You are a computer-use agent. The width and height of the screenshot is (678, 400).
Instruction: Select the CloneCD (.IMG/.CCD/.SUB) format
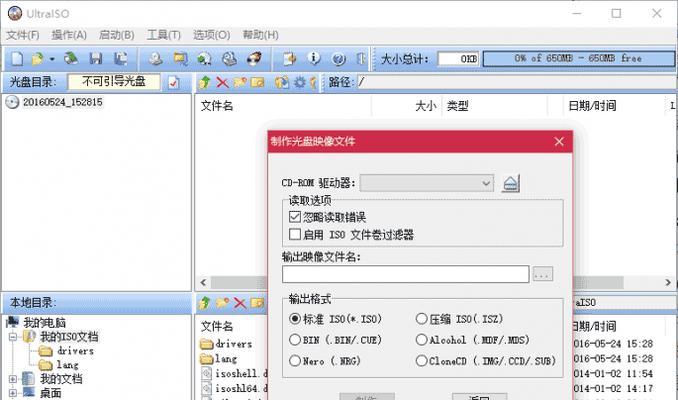[422, 361]
